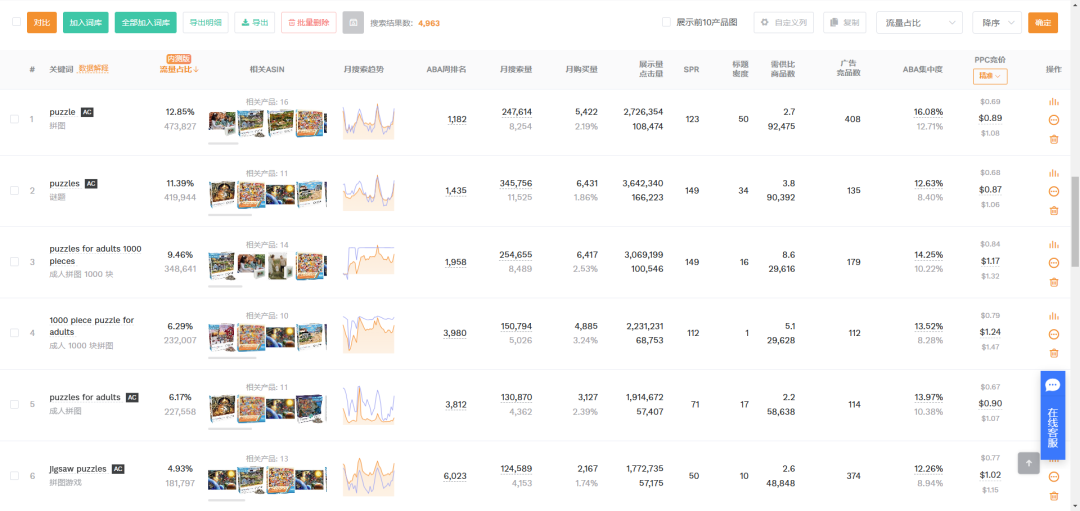Viewport: 1080px width, 511px height.
Task: Select checkbox for puzzles row
Action: [14, 191]
